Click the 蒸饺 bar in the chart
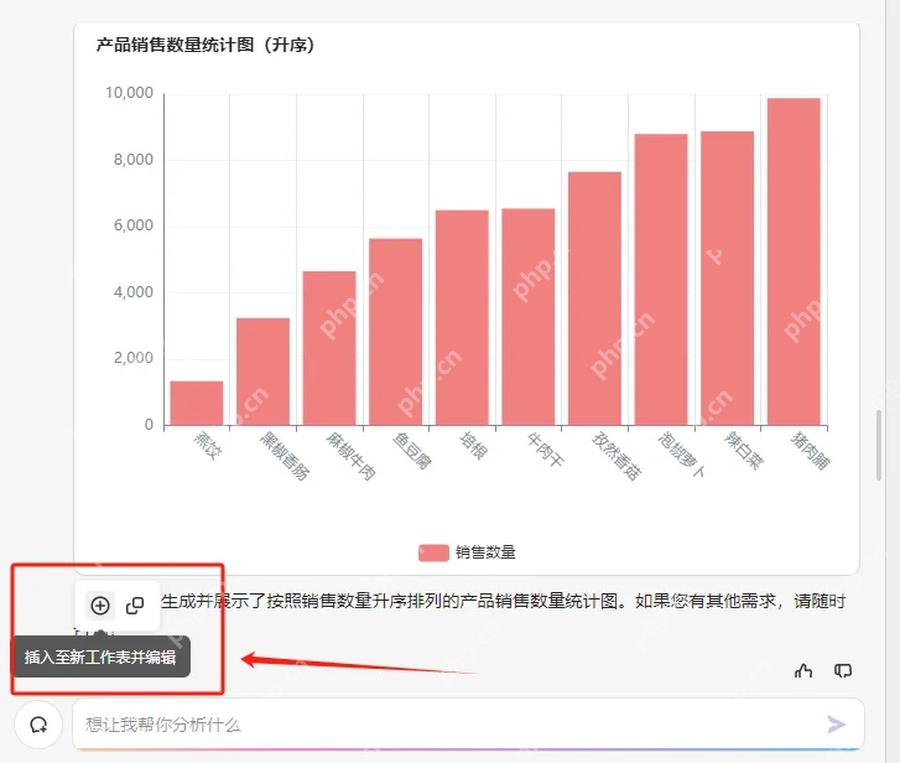 click(197, 403)
